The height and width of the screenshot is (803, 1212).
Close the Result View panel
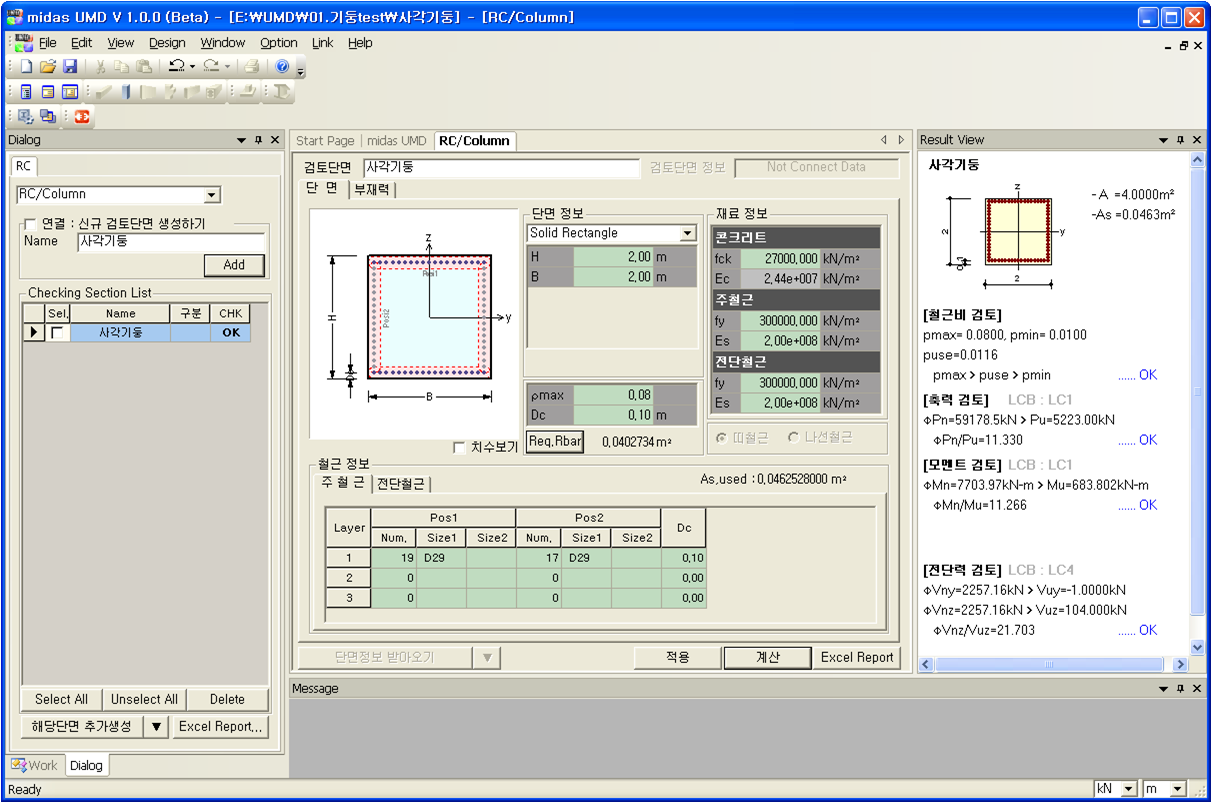[1196, 141]
